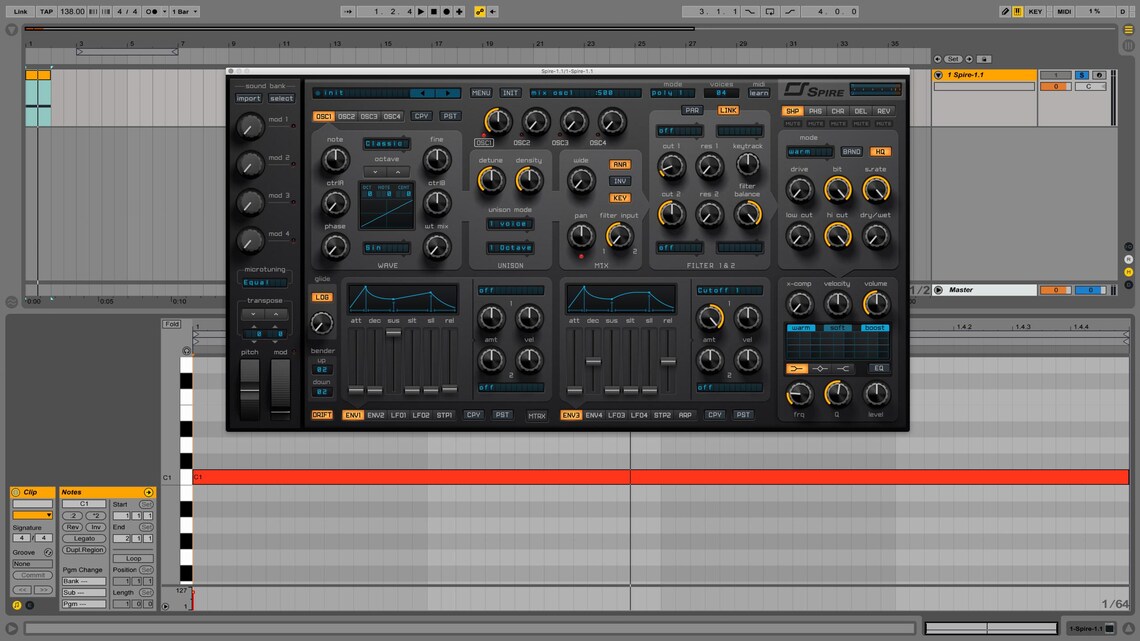Viewport: 1140px width, 641px height.
Task: Enable Loop in the Notes panel
Action: click(x=134, y=558)
